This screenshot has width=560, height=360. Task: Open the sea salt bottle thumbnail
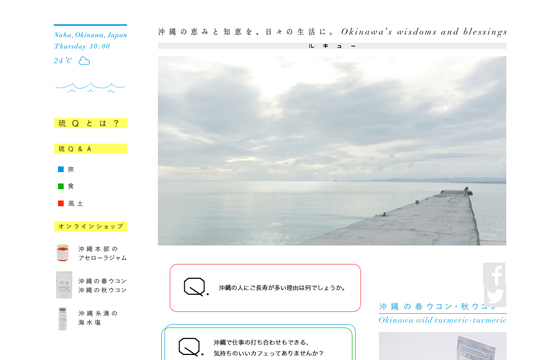(62, 319)
